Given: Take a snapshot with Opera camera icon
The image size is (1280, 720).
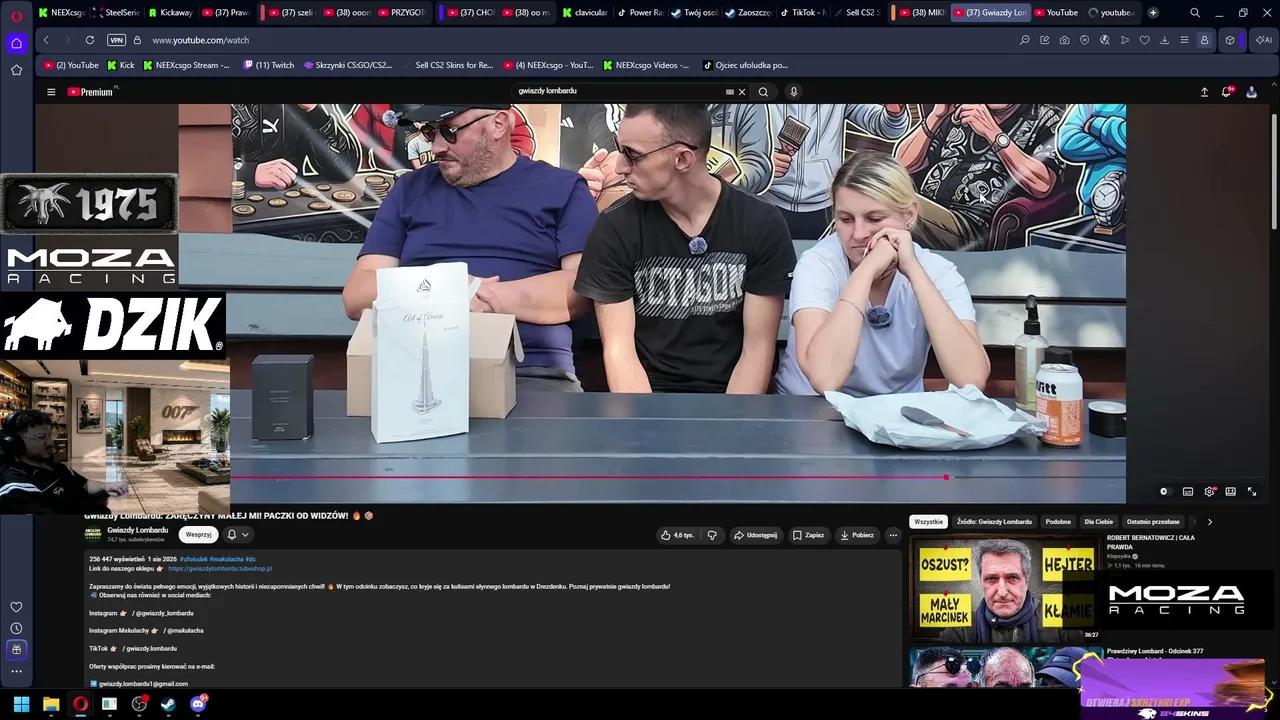Looking at the screenshot, I should pos(1064,40).
